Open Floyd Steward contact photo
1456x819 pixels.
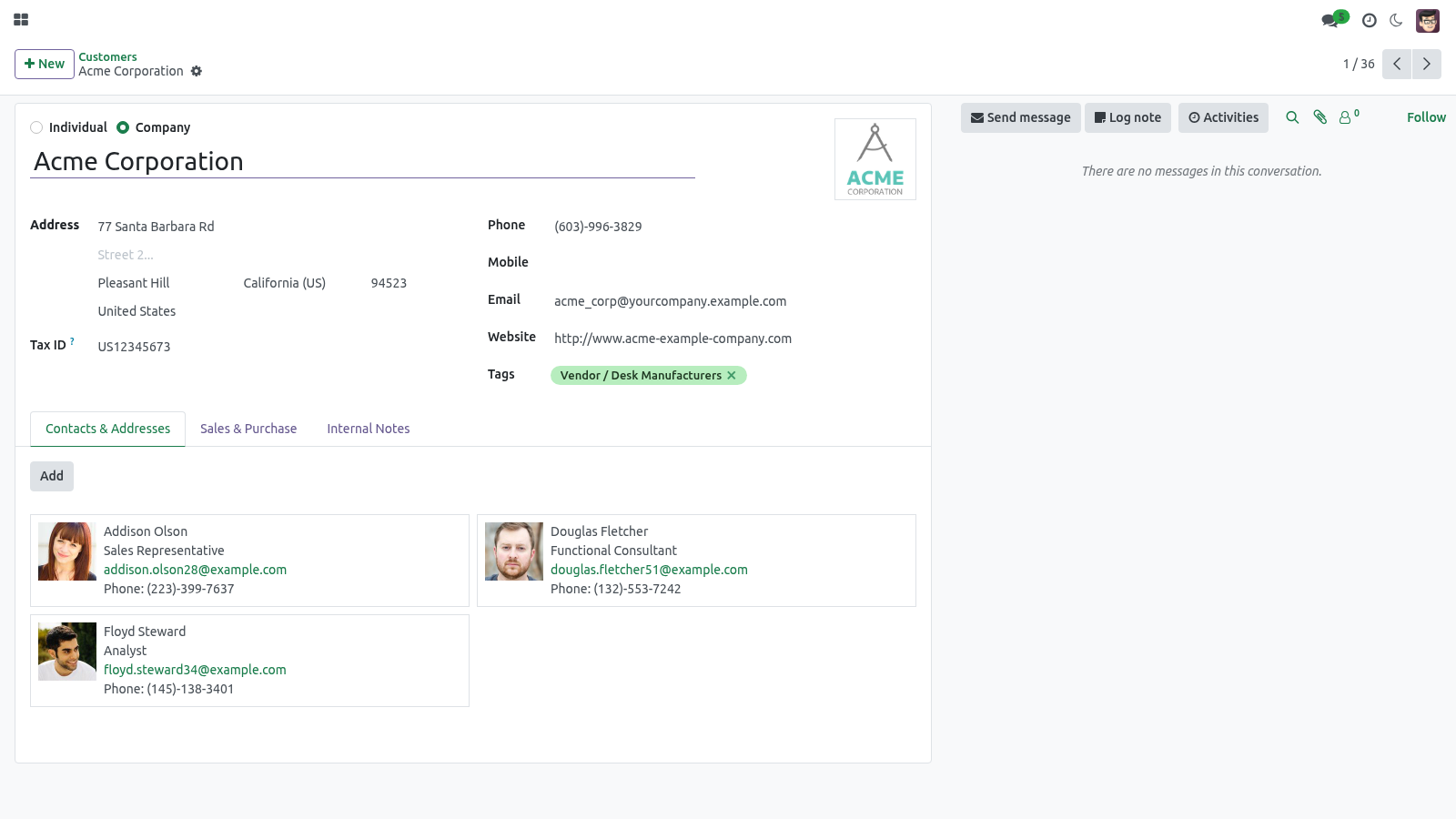67,652
